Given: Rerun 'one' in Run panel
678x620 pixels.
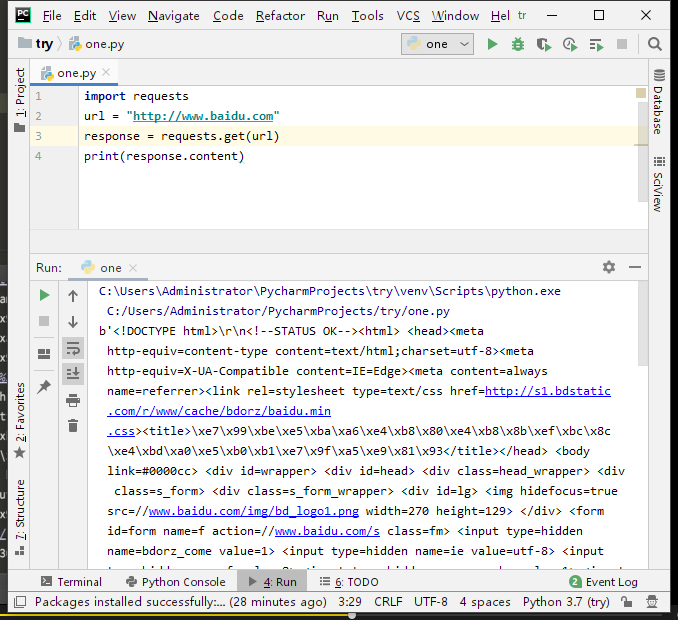Looking at the screenshot, I should [44, 295].
